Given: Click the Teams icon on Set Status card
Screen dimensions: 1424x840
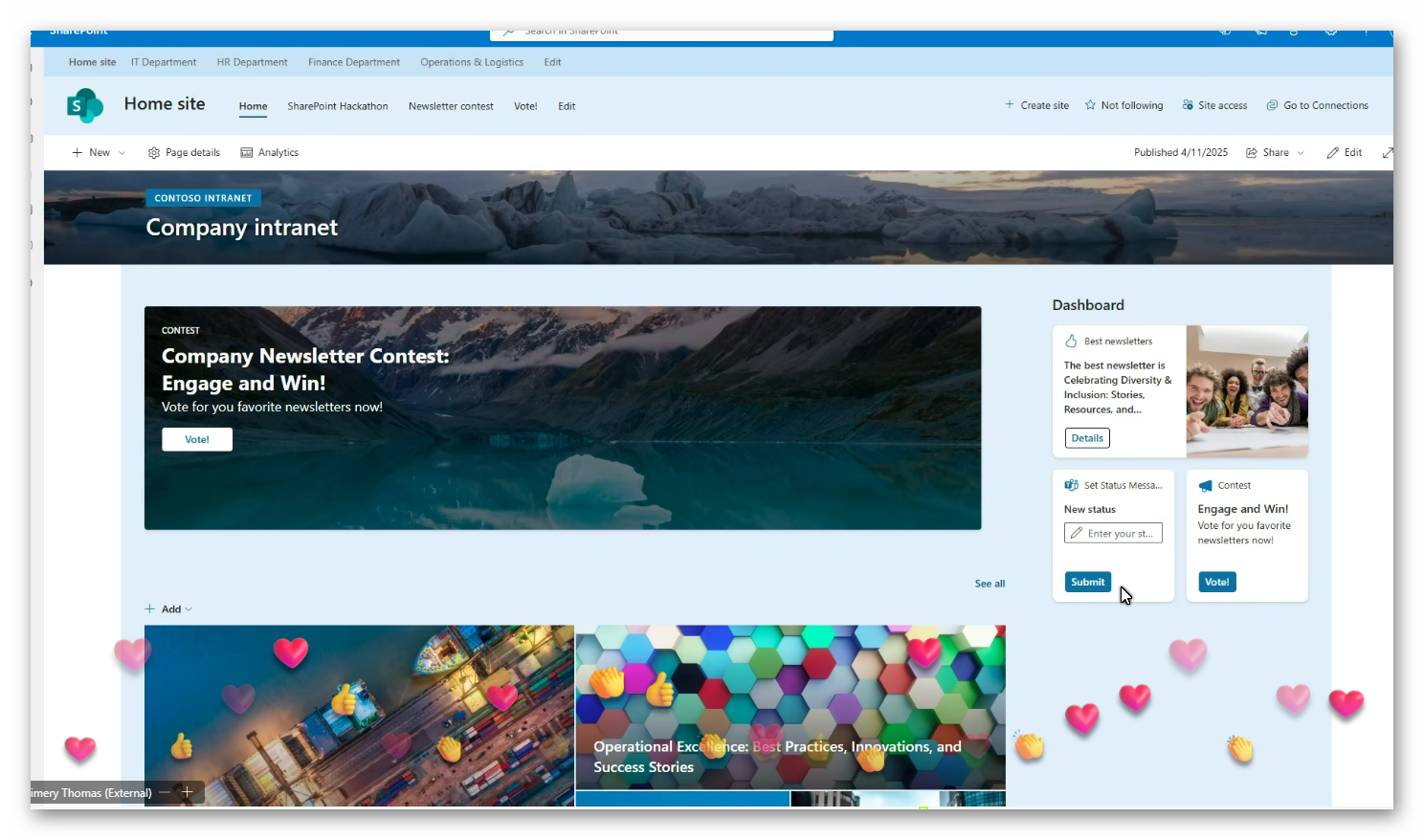Looking at the screenshot, I should coord(1072,485).
